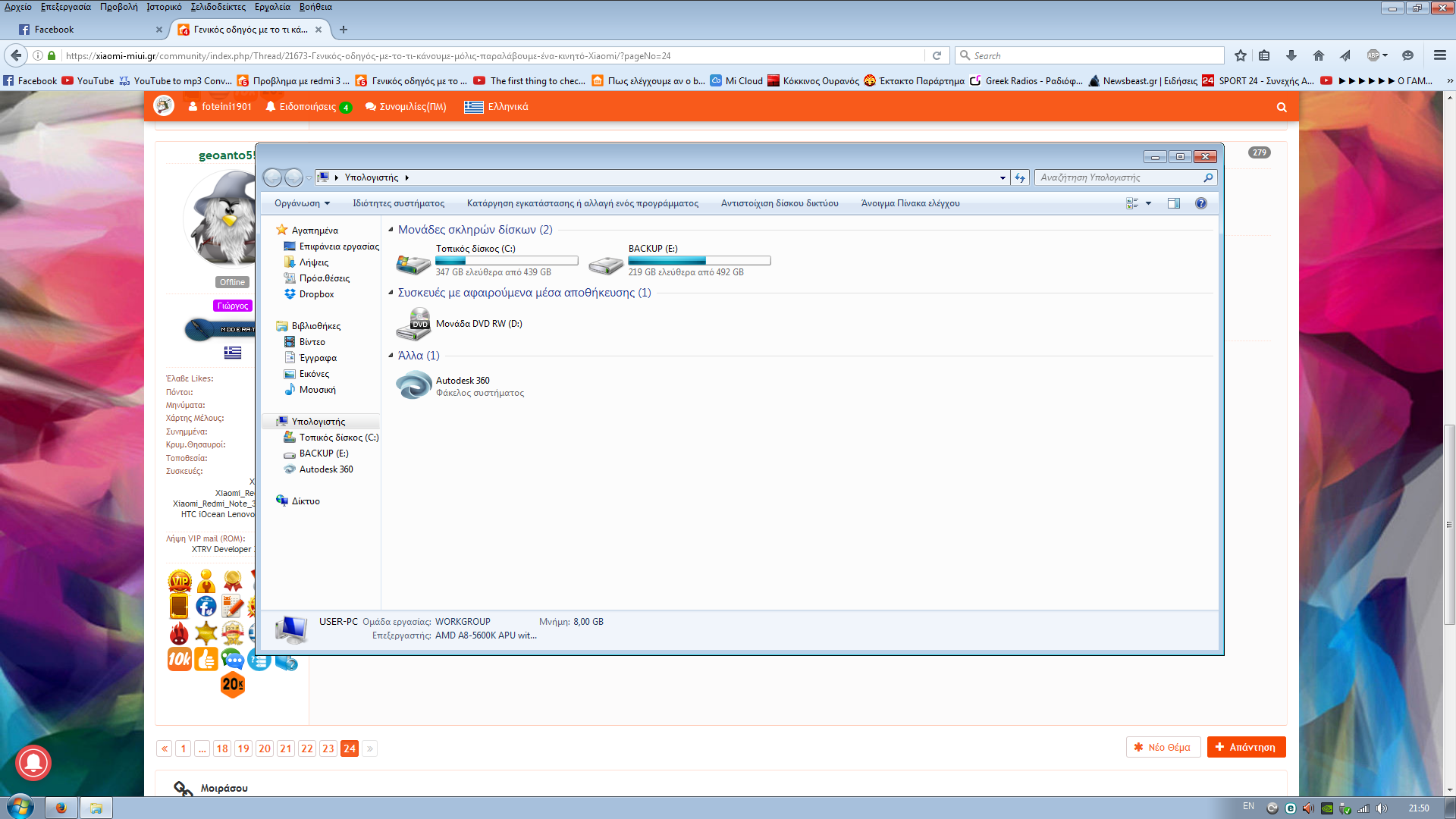Image resolution: width=1456 pixels, height=819 pixels.
Task: Click the BACKUP (E:) drive usage bar
Action: 698,261
